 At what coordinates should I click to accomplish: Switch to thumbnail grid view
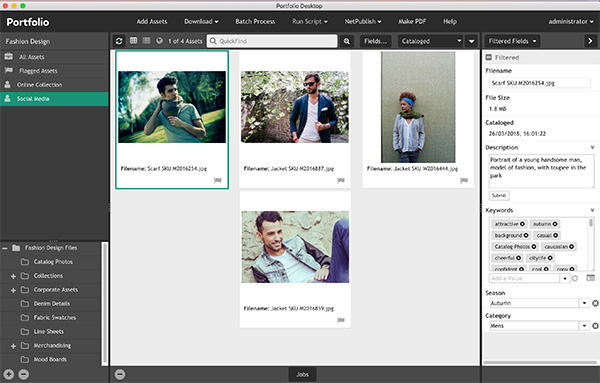click(x=133, y=41)
